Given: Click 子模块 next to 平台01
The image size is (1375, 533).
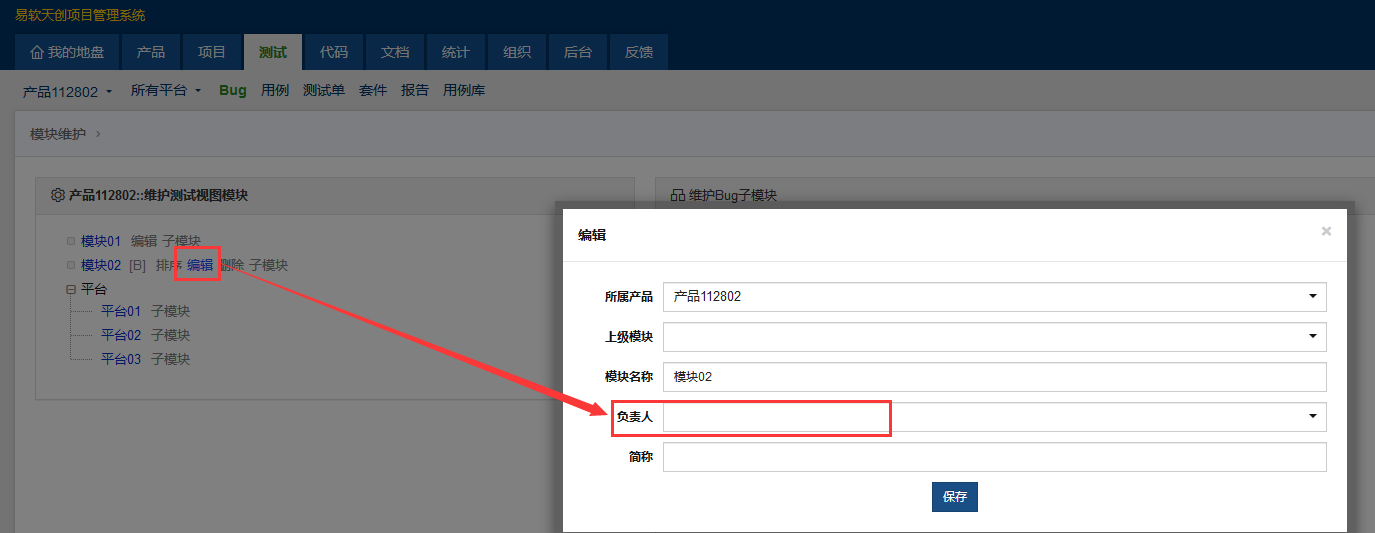Looking at the screenshot, I should [x=171, y=311].
